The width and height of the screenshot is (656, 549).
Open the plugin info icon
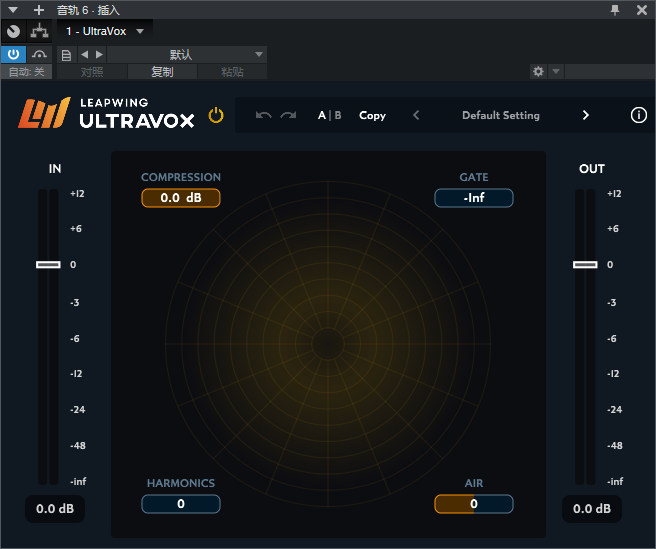pos(638,115)
